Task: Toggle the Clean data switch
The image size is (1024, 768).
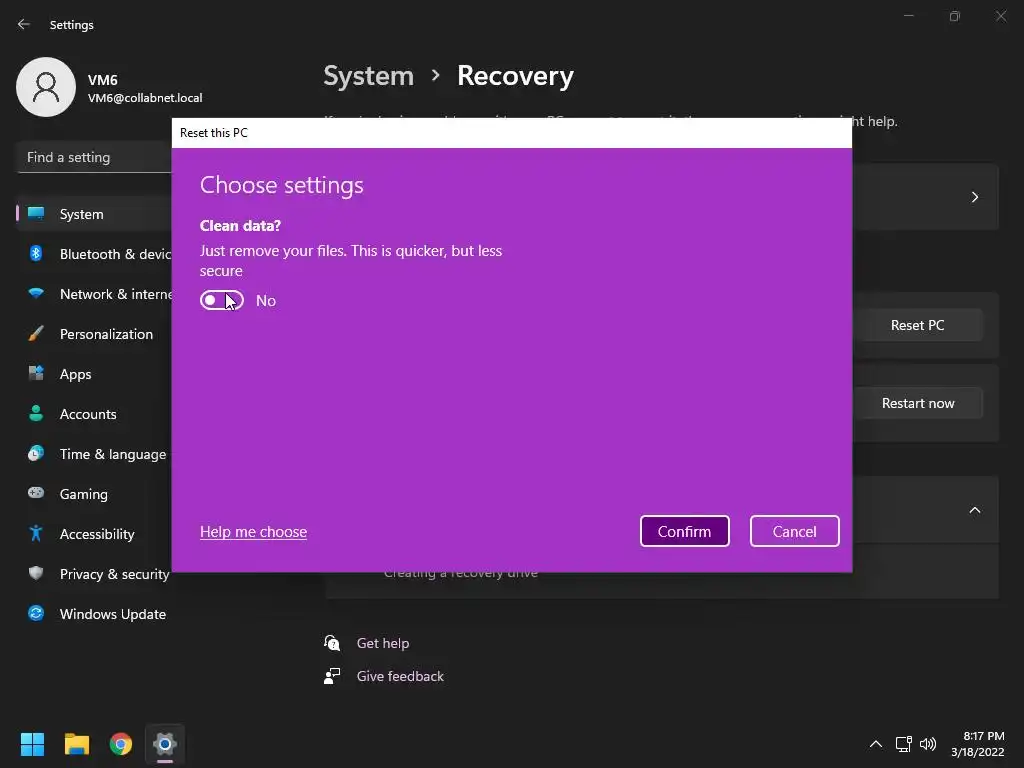Action: tap(221, 300)
